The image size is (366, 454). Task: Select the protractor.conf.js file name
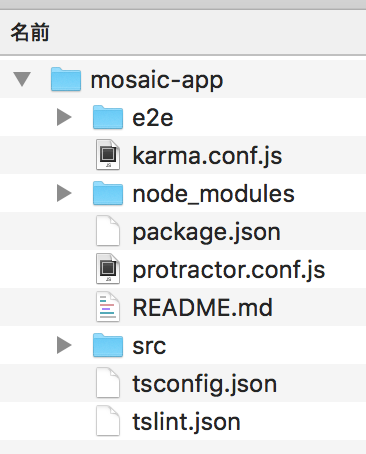229,270
